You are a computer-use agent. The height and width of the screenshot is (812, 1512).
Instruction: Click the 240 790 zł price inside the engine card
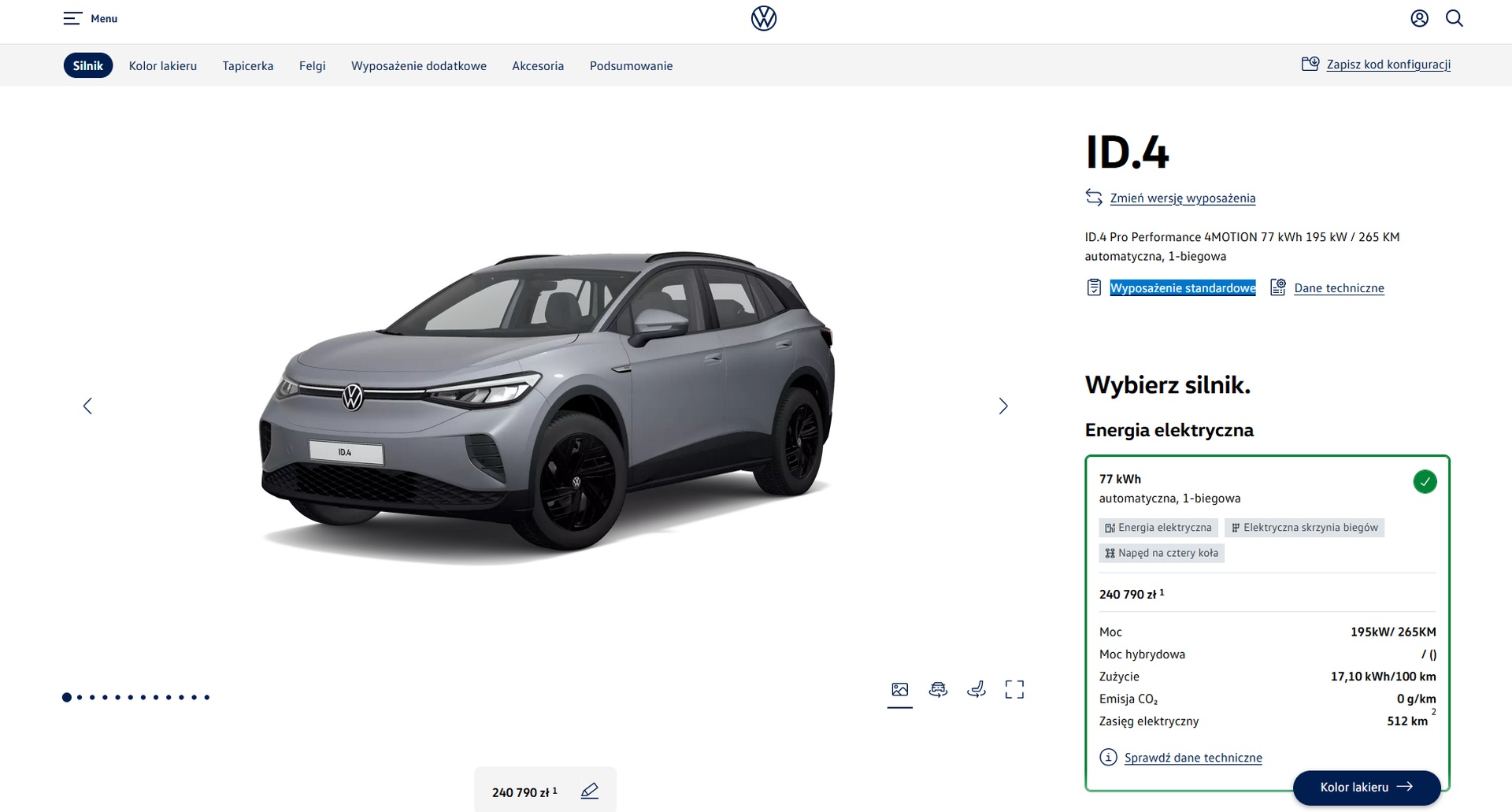1132,595
